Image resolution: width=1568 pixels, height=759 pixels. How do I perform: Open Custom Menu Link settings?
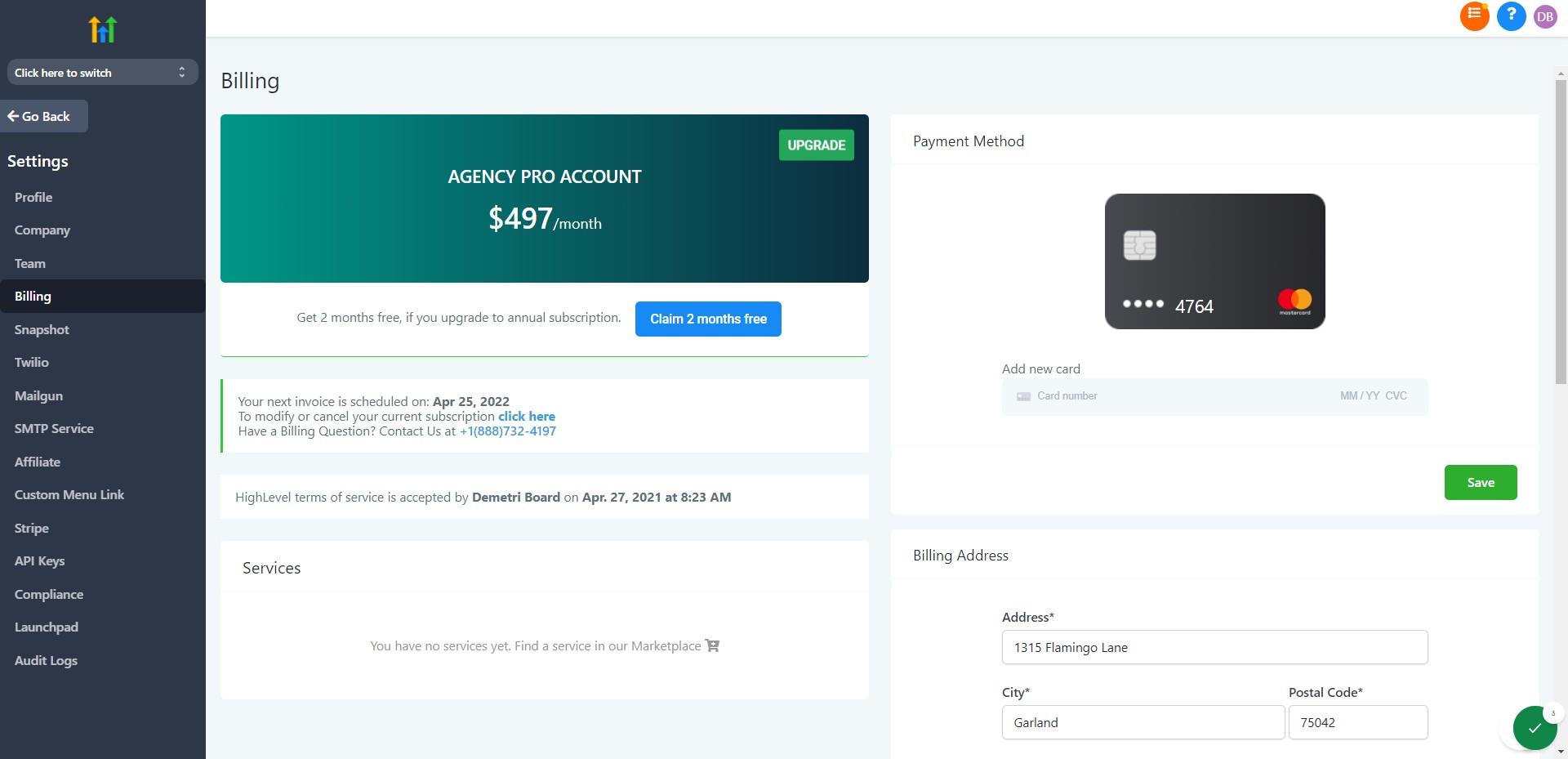pos(69,494)
